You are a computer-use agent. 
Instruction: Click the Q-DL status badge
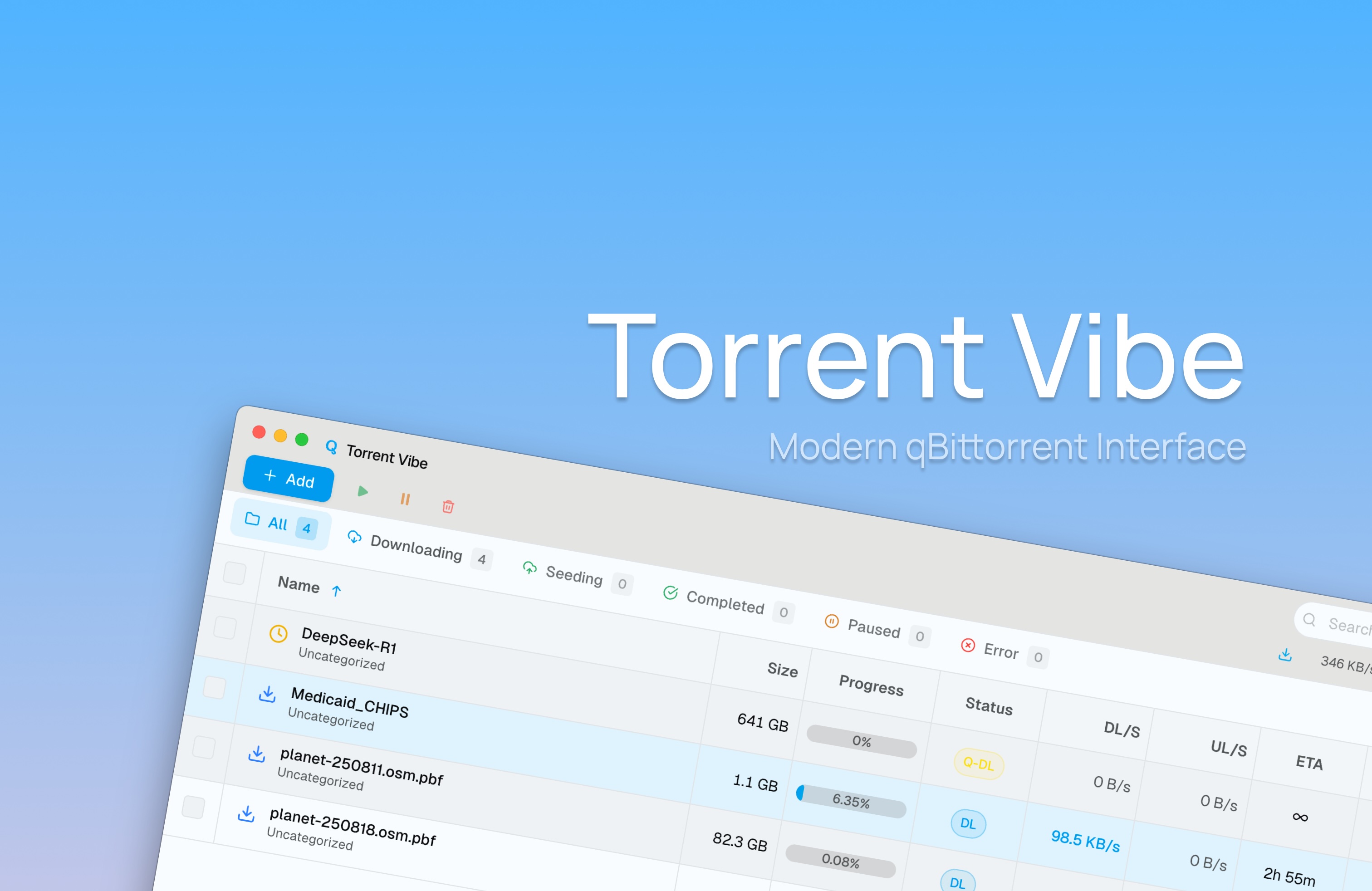pyautogui.click(x=979, y=764)
